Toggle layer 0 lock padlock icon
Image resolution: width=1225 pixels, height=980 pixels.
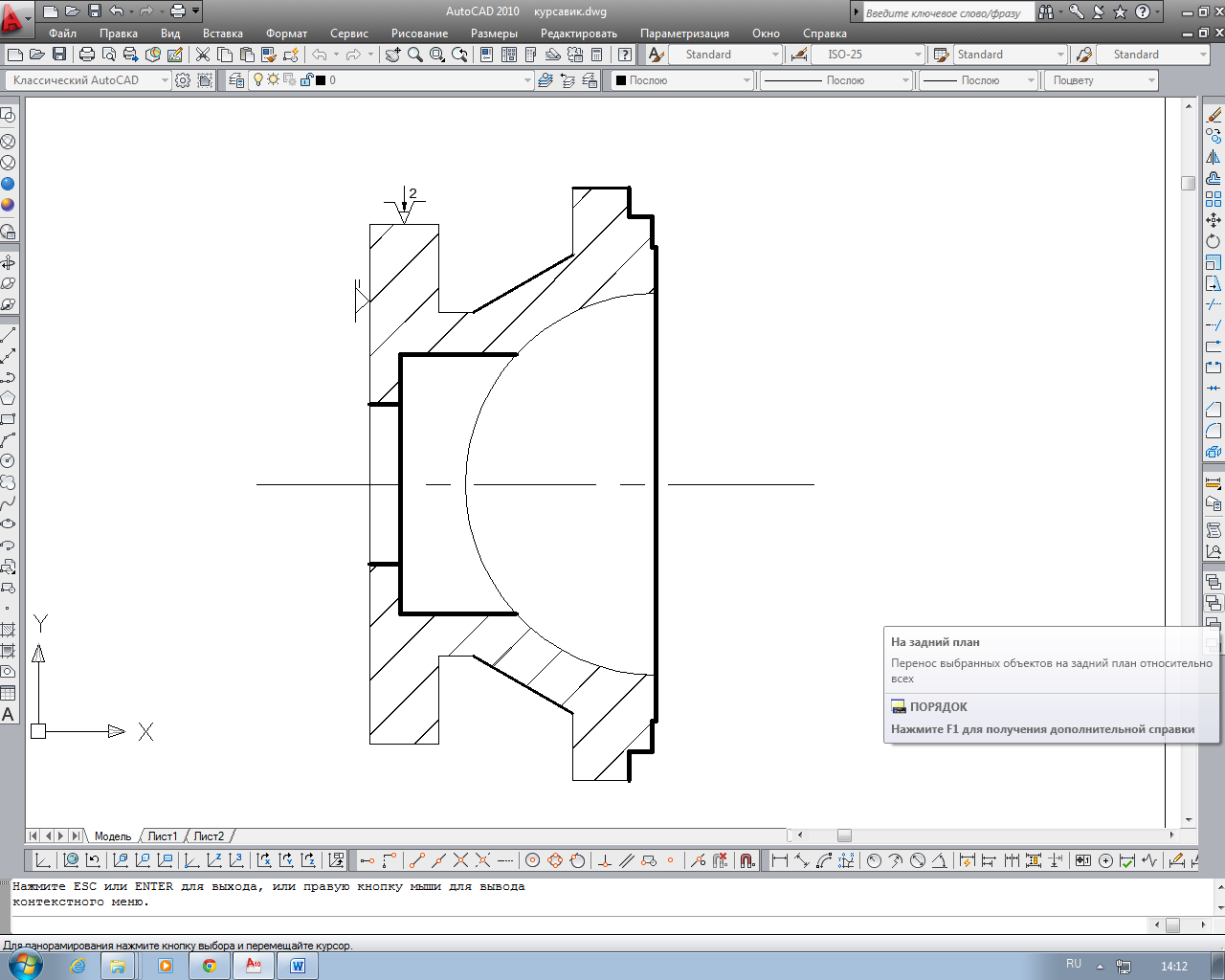click(x=305, y=80)
